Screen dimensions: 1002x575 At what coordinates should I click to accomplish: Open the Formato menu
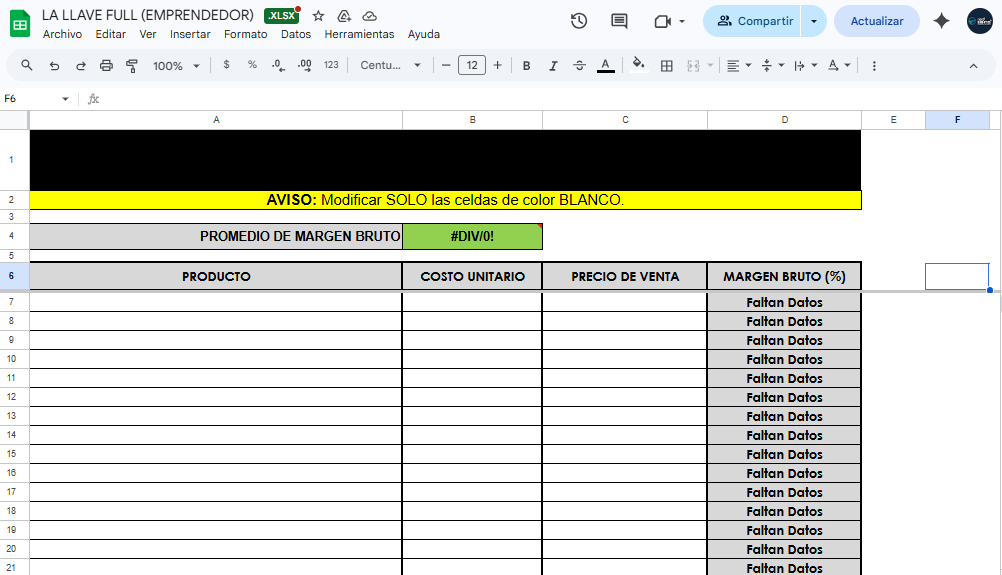(245, 34)
